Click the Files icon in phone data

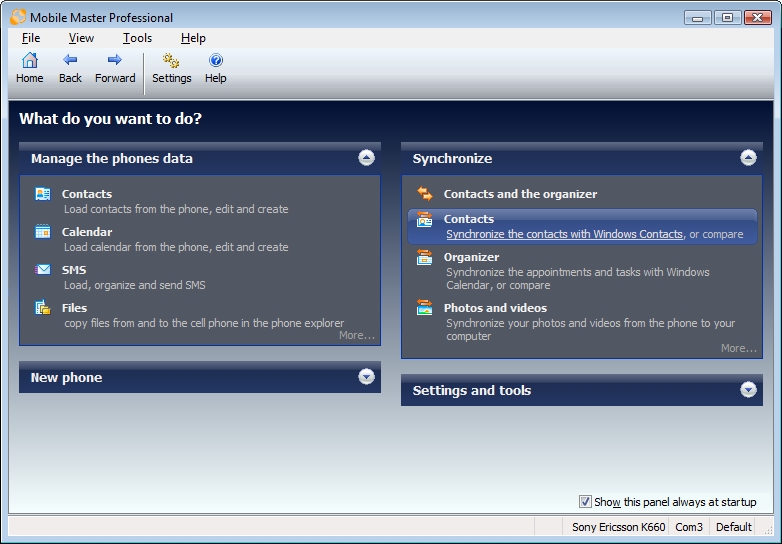[x=43, y=308]
